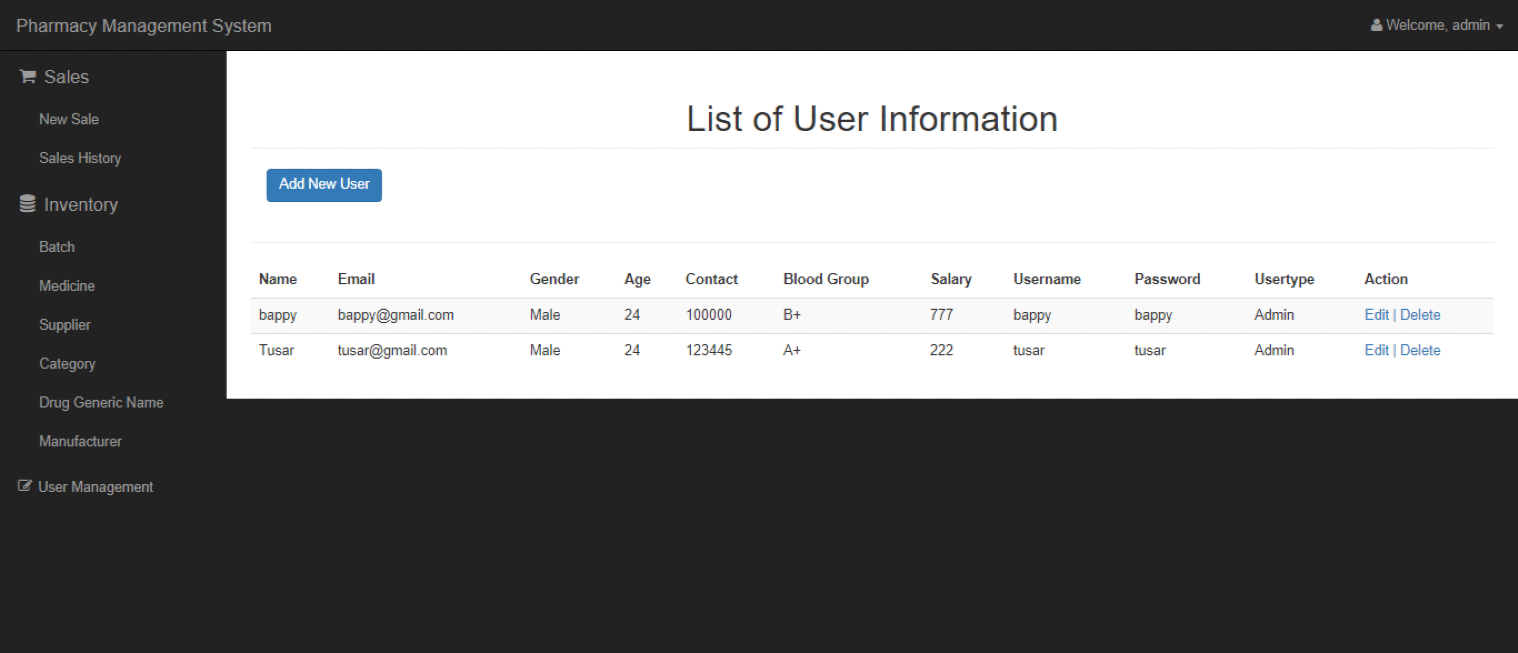Screen dimensions: 1518x653
Task: Click the Add New User button
Action: coord(324,185)
